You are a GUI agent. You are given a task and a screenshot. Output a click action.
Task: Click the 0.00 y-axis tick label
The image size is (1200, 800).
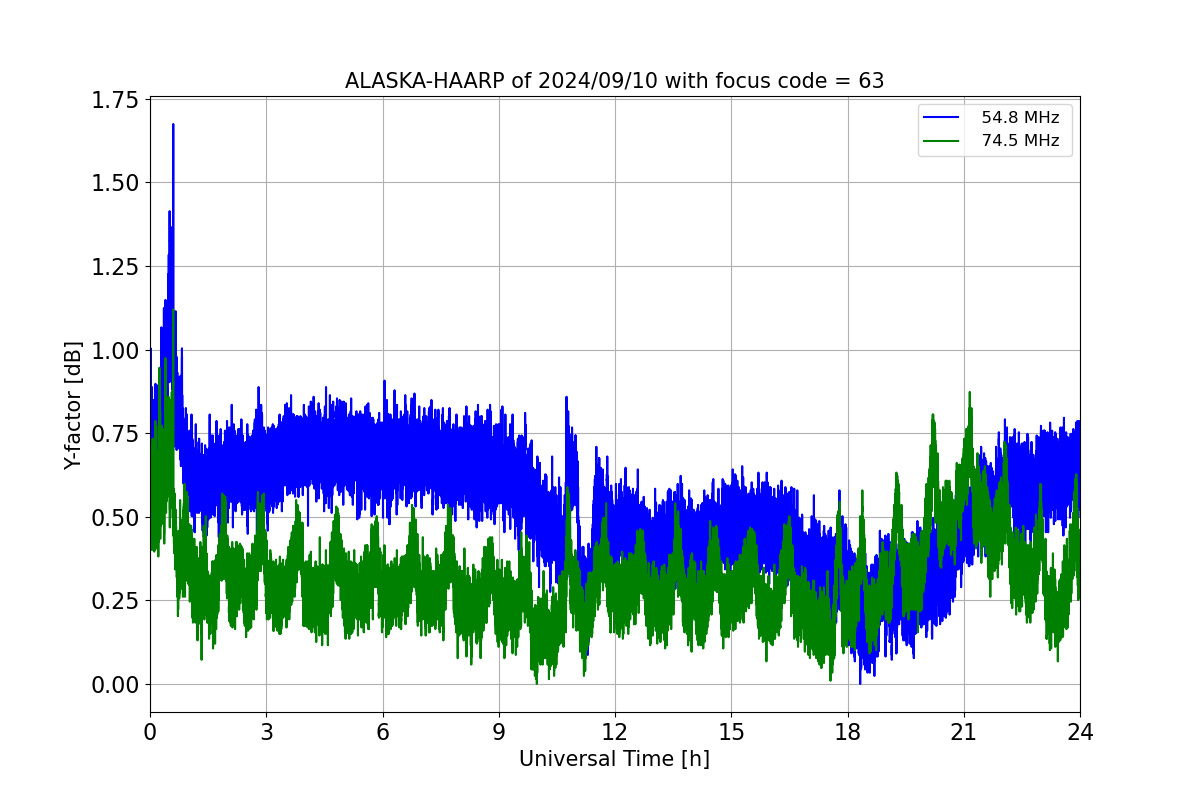tap(116, 685)
